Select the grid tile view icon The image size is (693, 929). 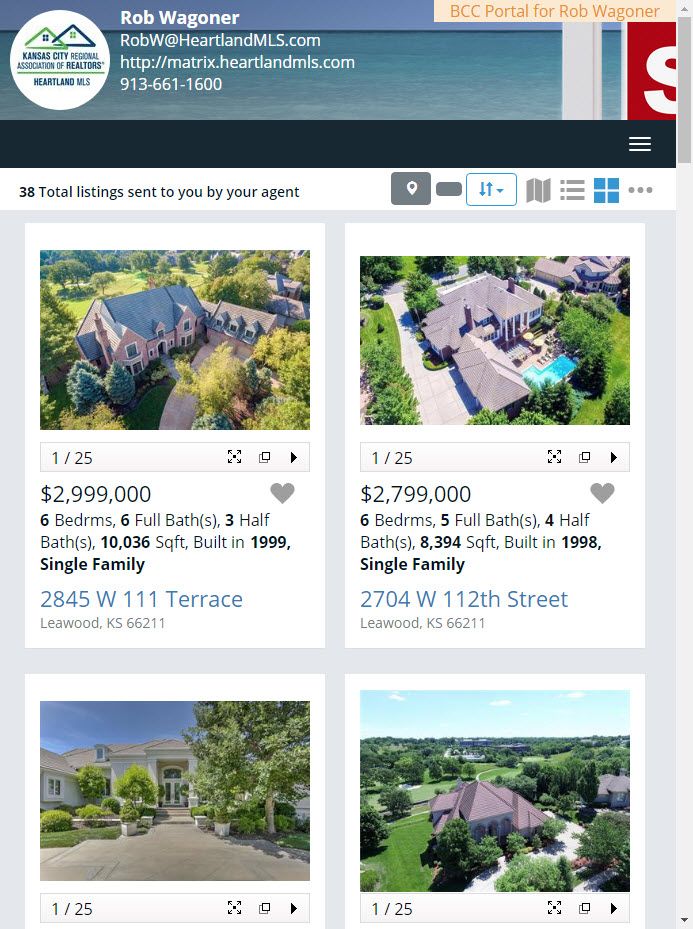point(606,190)
